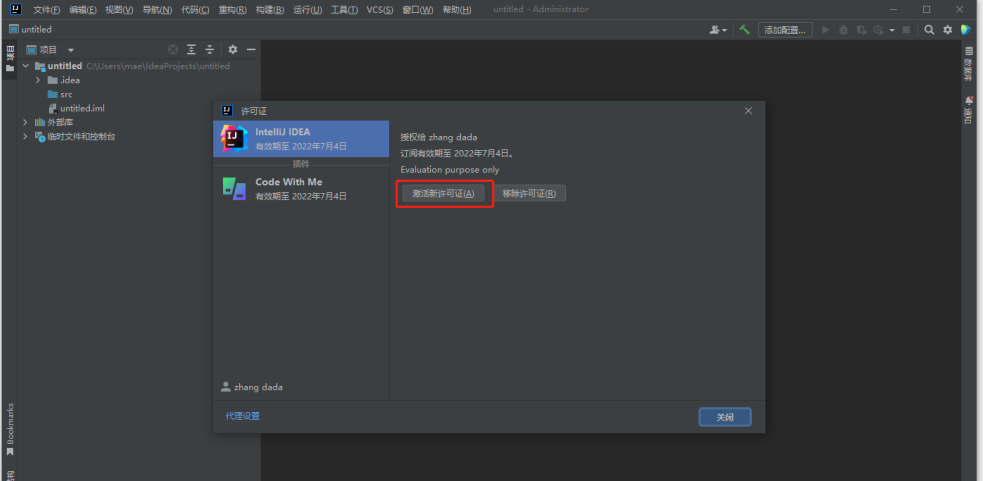Click the IntelliJ app logo in the title bar
The image size is (983, 481).
coord(16,9)
